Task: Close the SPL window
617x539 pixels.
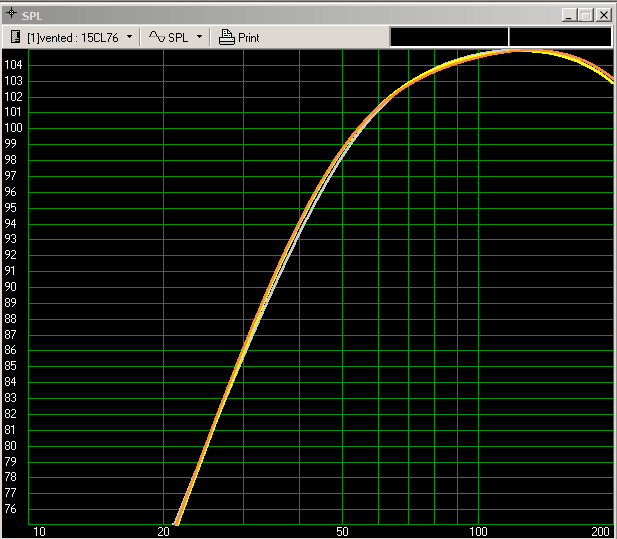Action: [x=604, y=15]
